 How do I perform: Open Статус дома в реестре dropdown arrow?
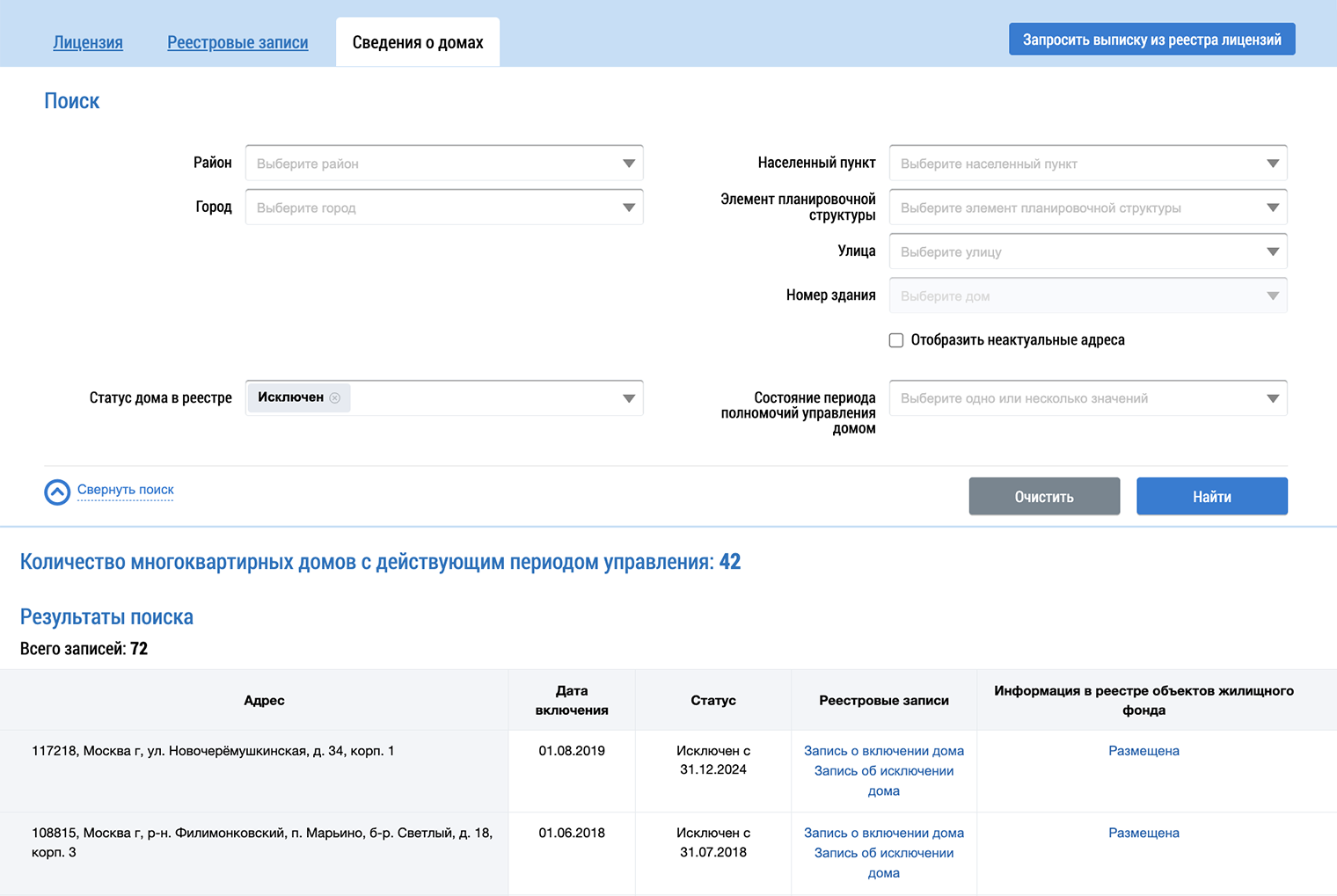(629, 398)
